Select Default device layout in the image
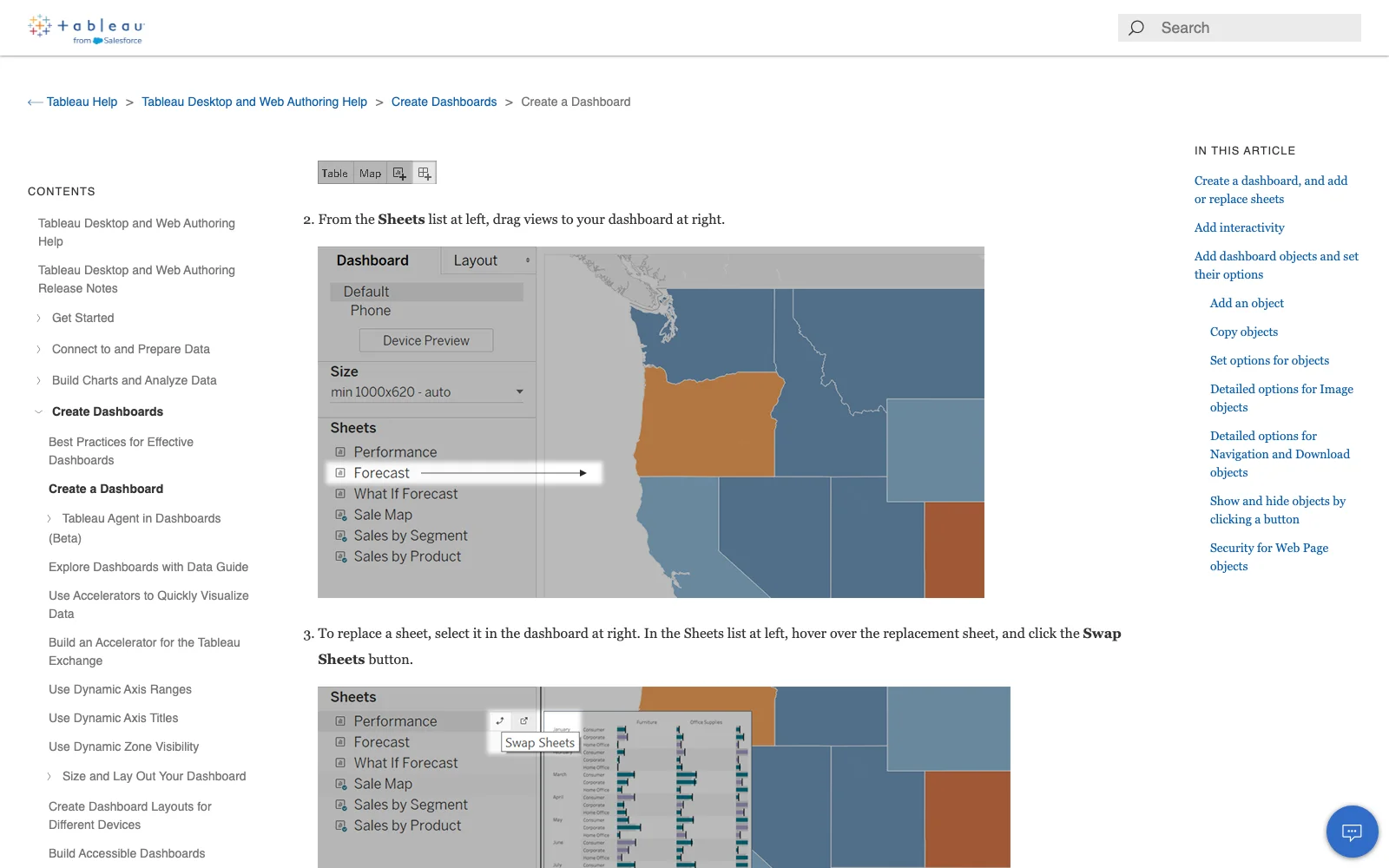The image size is (1389, 868). tap(427, 292)
